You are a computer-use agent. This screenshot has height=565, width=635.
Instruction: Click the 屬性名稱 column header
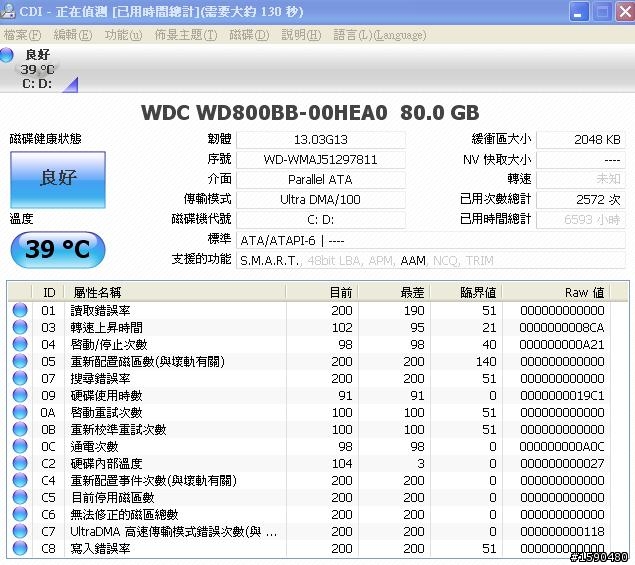point(175,292)
